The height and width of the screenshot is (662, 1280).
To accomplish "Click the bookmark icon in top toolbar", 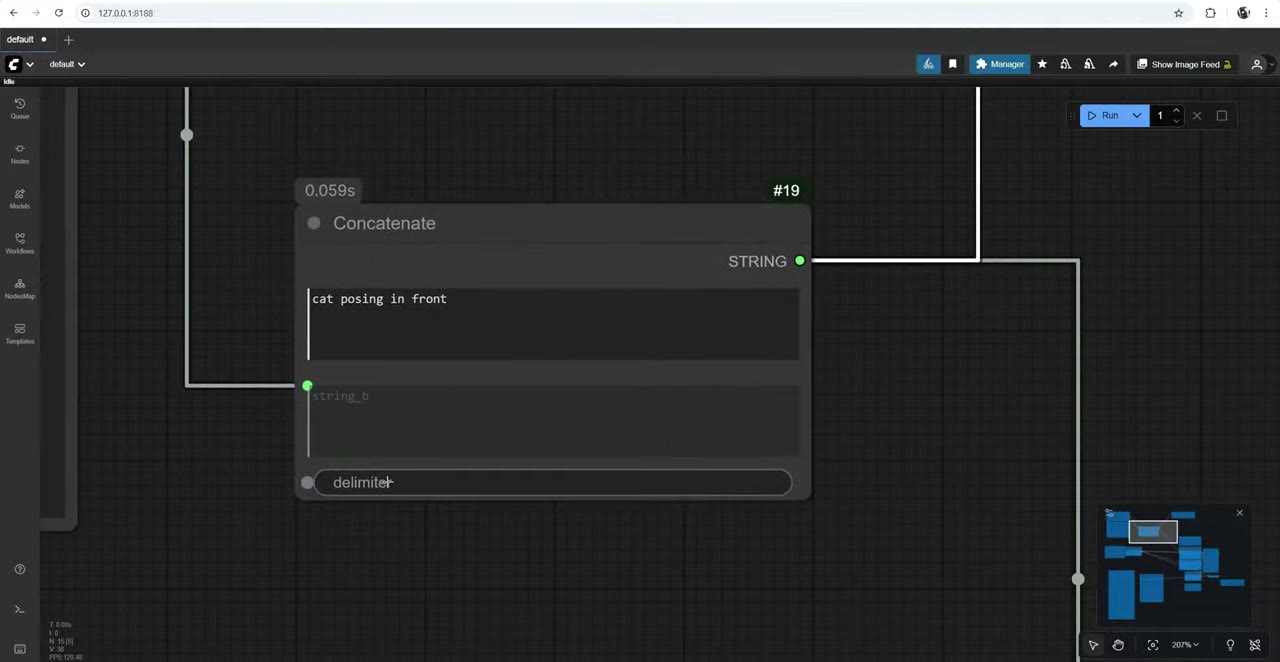I will pyautogui.click(x=952, y=64).
